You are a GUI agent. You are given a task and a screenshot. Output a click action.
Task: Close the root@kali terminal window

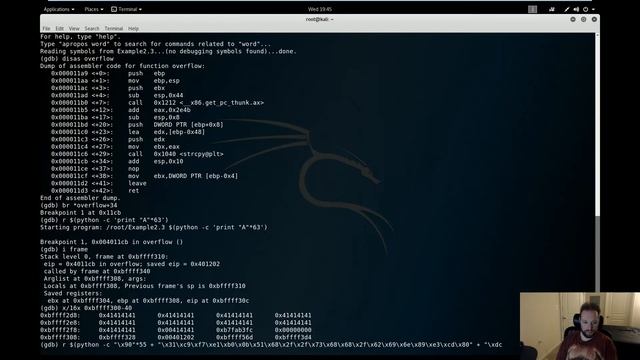(x=594, y=19)
